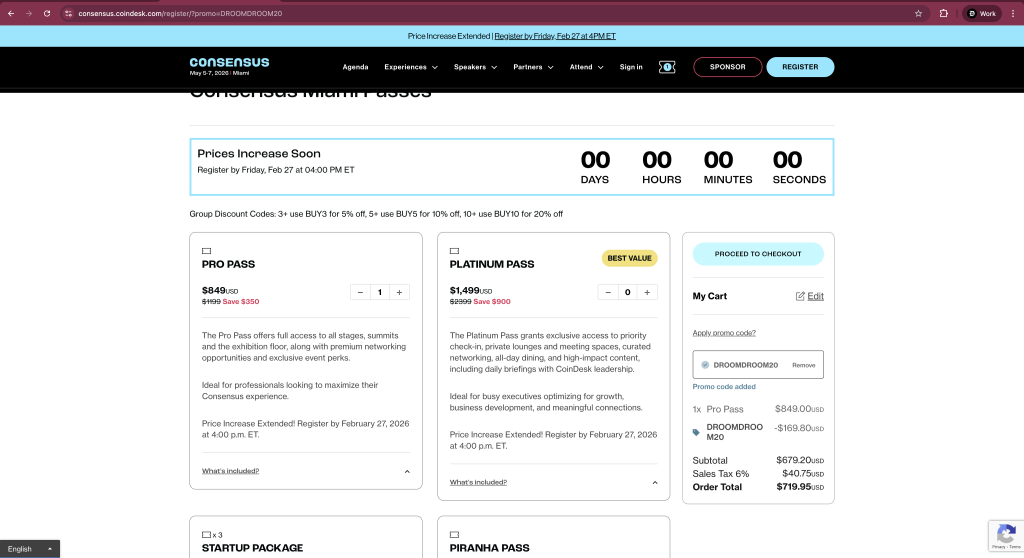Open the Experiences navigation menu
Image resolution: width=1024 pixels, height=558 pixels.
pyautogui.click(x=411, y=67)
